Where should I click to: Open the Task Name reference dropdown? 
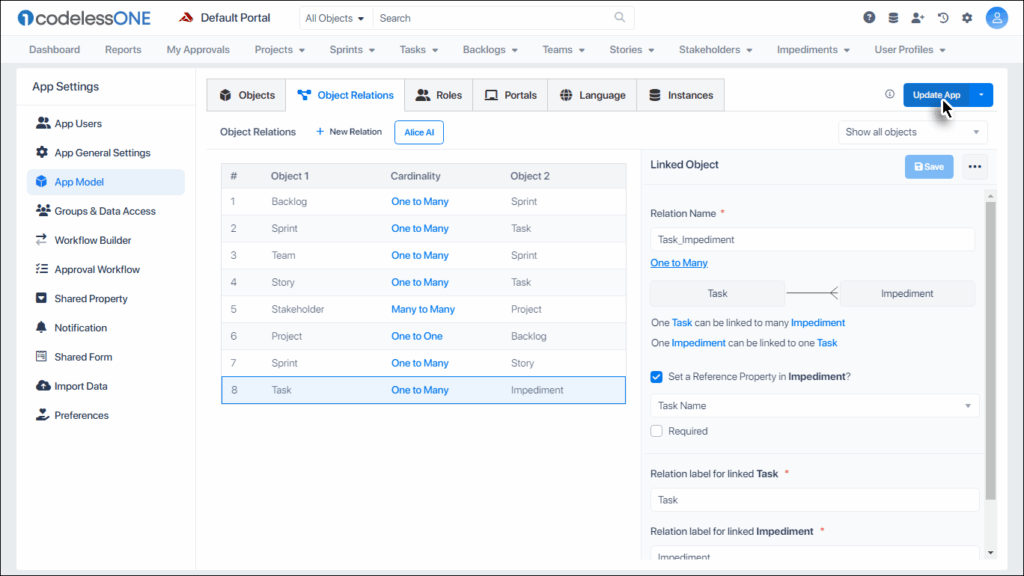(814, 406)
